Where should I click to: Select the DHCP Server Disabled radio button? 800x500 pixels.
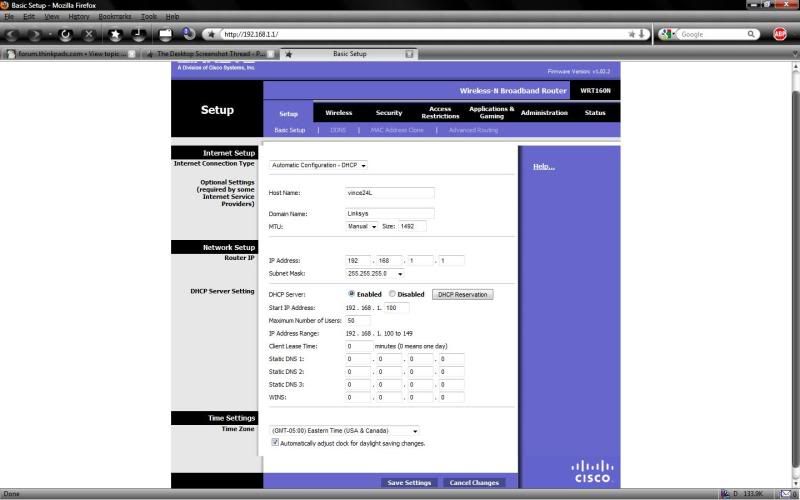click(392, 294)
